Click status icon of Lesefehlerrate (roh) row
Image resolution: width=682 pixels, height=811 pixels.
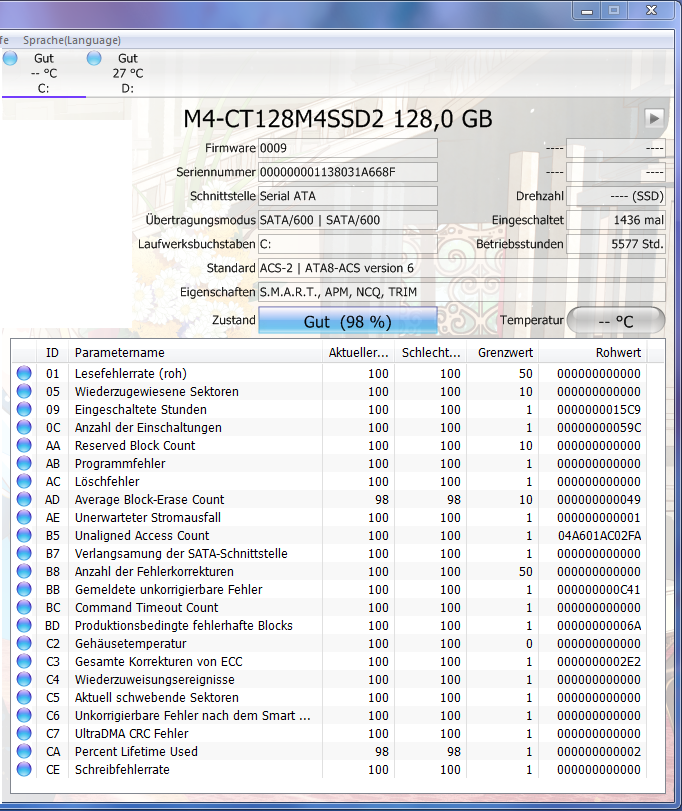pyautogui.click(x=24, y=373)
